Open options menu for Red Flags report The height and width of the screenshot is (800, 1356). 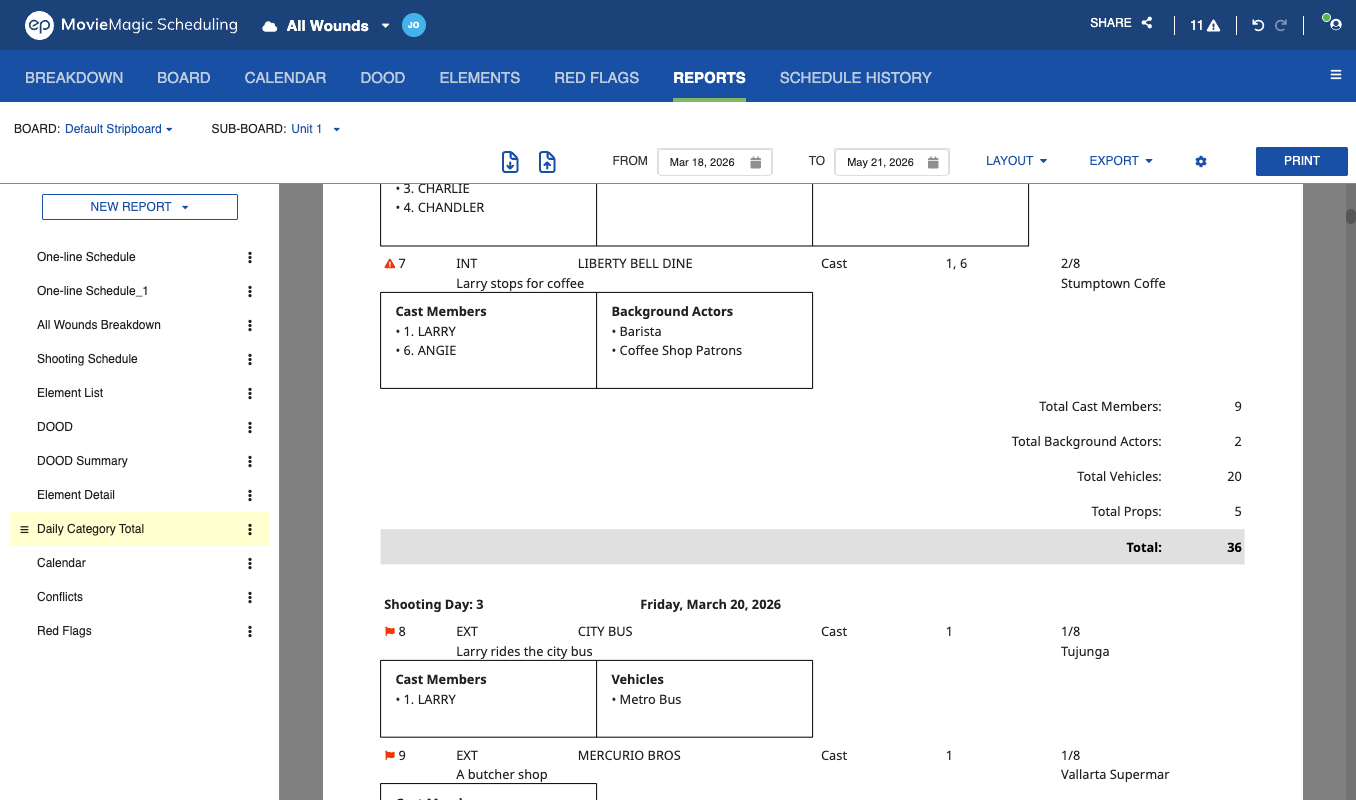(250, 631)
